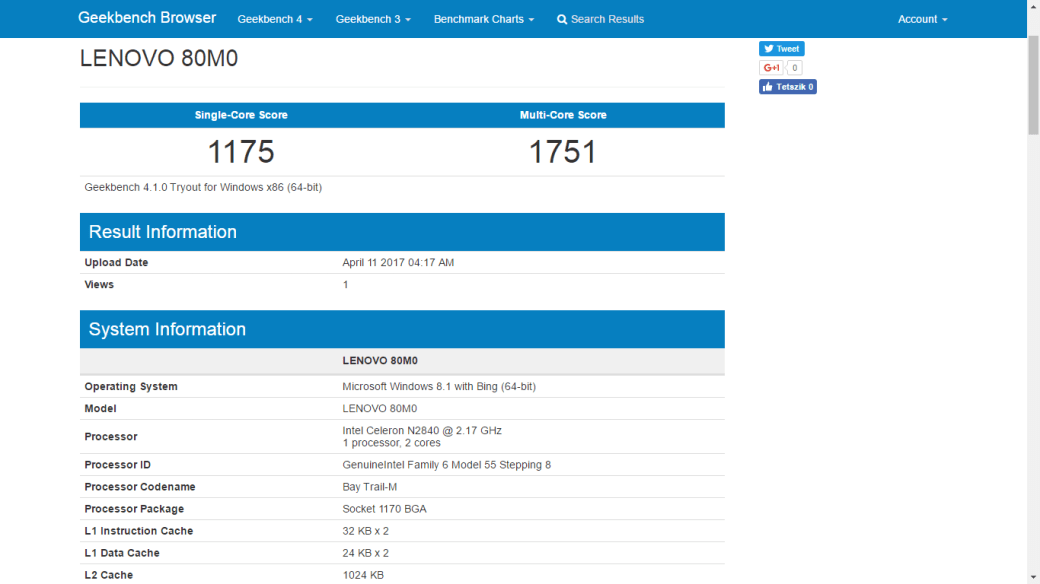The width and height of the screenshot is (1040, 584).
Task: Click the Intel Celeron N2840 processor link
Action: pyautogui.click(x=422, y=430)
